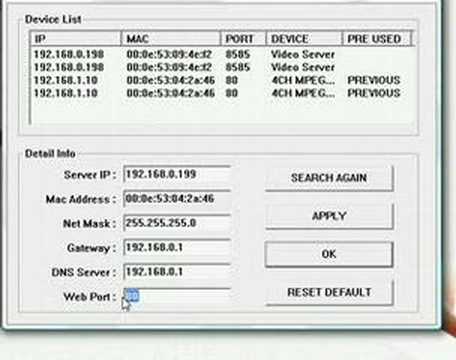Screen dimensions: 456x360
Task: Edit the Gateway address field
Action: [177, 247]
